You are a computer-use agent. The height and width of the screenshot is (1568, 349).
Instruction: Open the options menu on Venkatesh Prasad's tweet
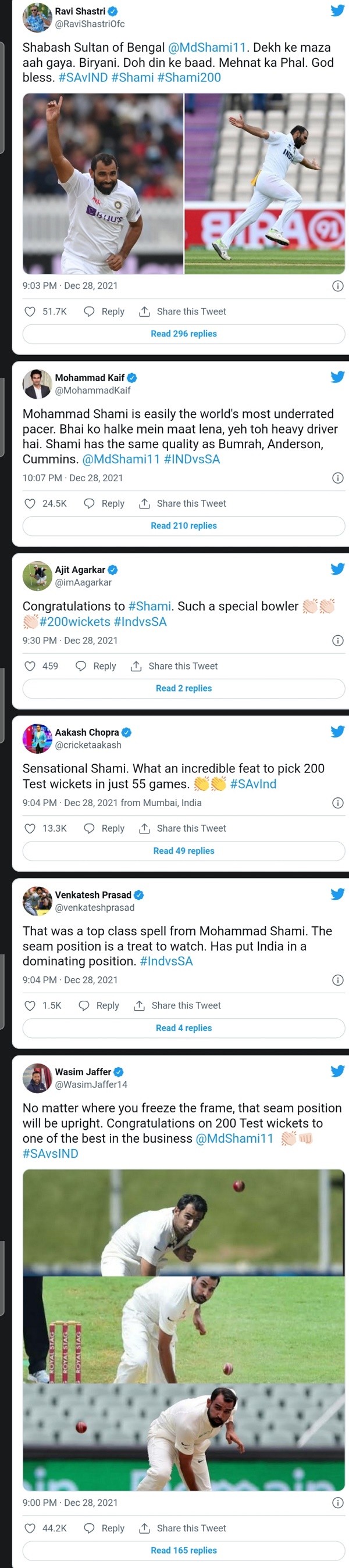[x=337, y=980]
